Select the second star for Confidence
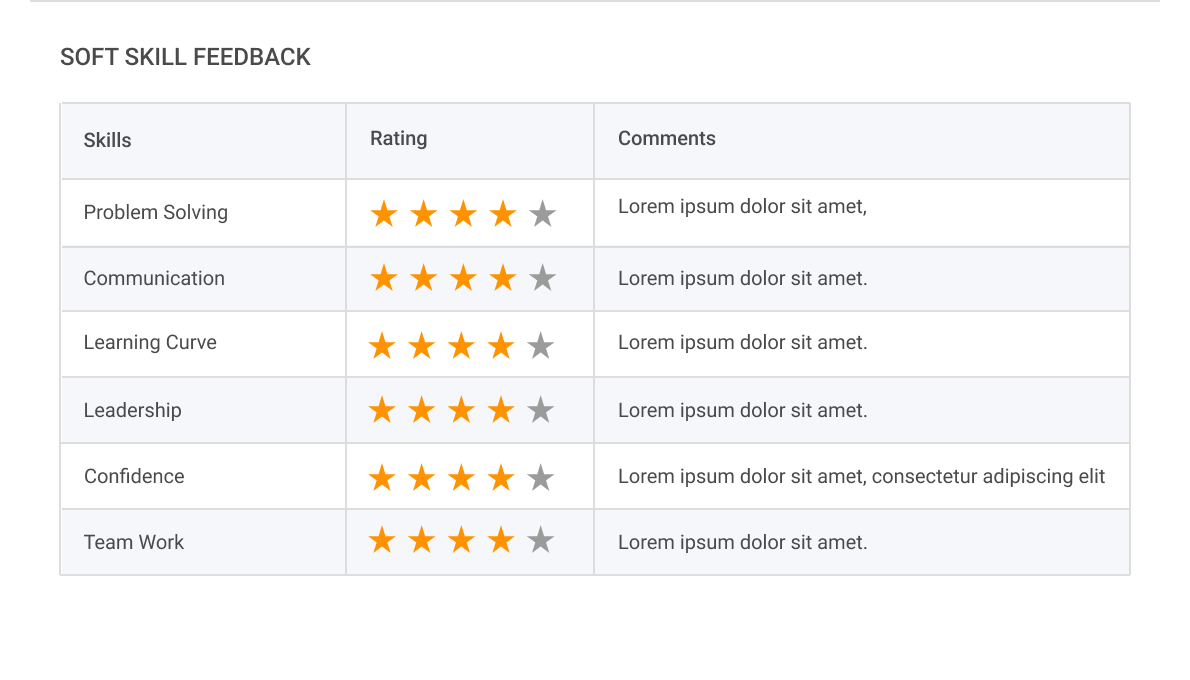This screenshot has width=1190, height=680. pos(422,478)
